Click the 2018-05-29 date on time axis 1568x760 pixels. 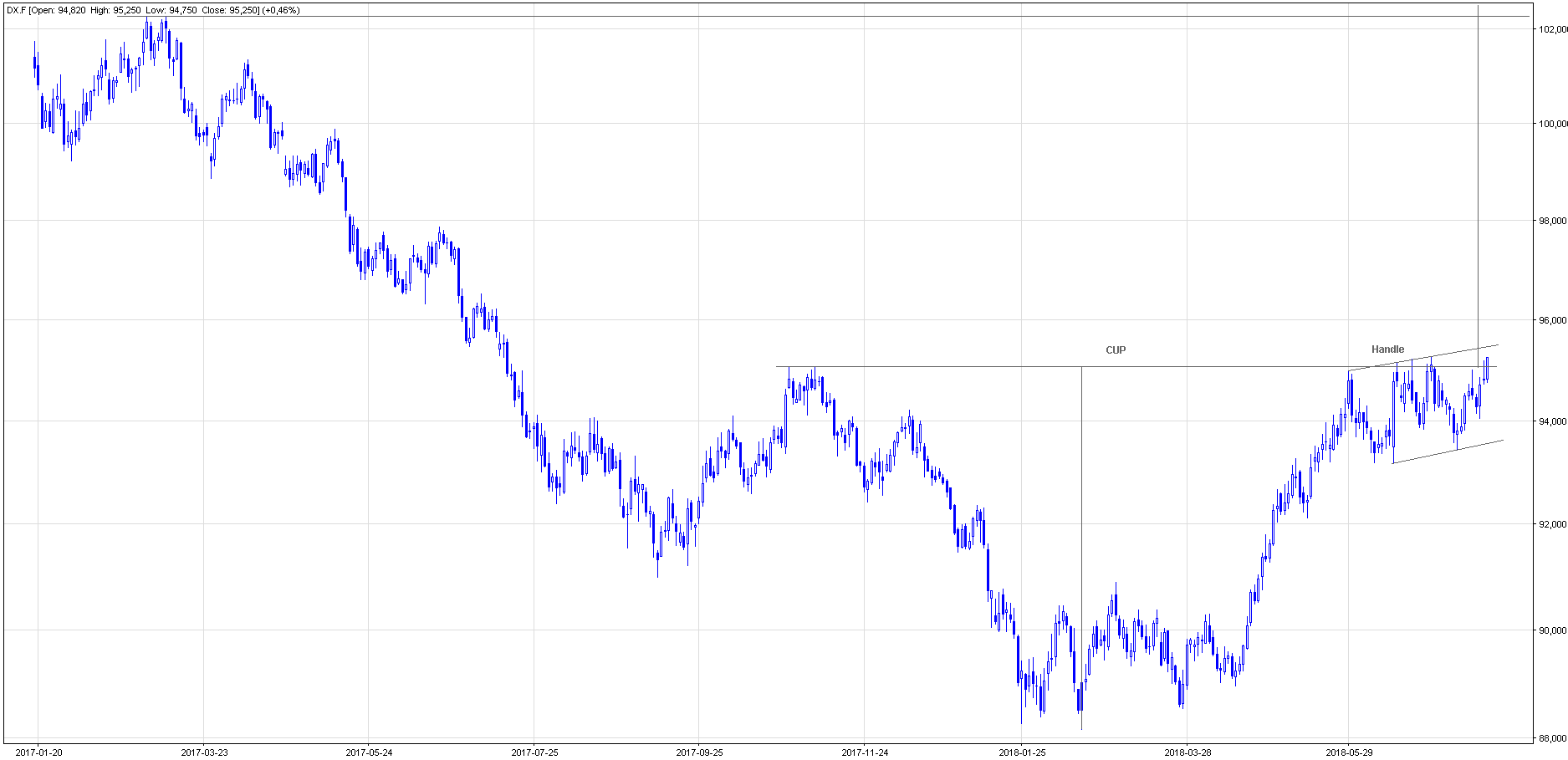tap(1349, 752)
